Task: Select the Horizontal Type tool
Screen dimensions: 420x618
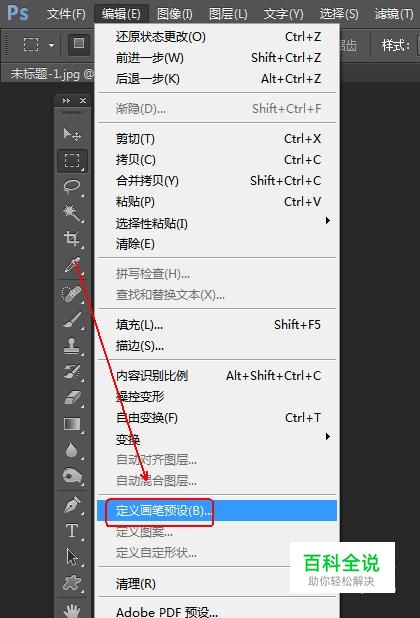Action: click(72, 531)
